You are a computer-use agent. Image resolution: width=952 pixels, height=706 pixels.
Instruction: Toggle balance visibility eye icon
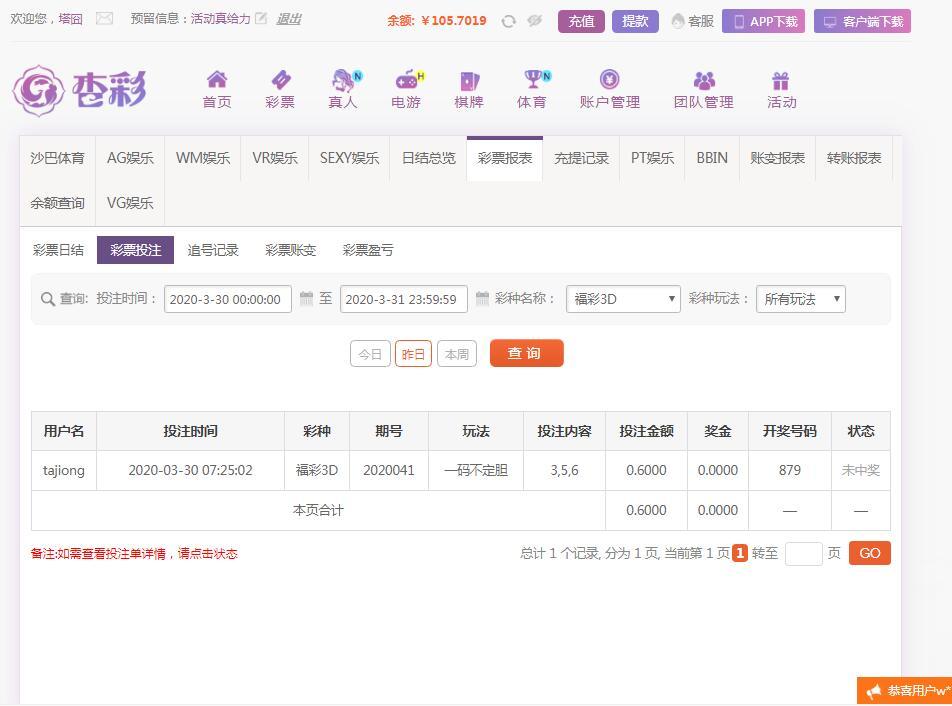pyautogui.click(x=534, y=21)
